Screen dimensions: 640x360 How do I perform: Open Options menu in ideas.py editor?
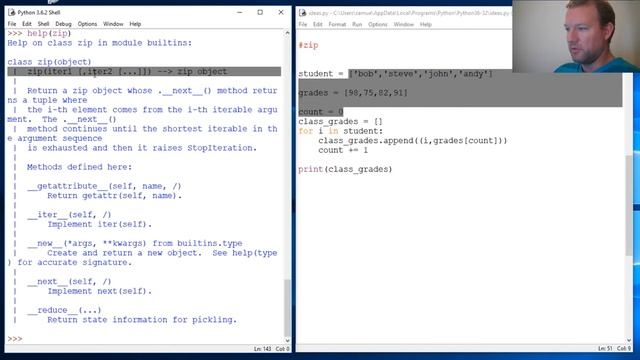point(378,24)
